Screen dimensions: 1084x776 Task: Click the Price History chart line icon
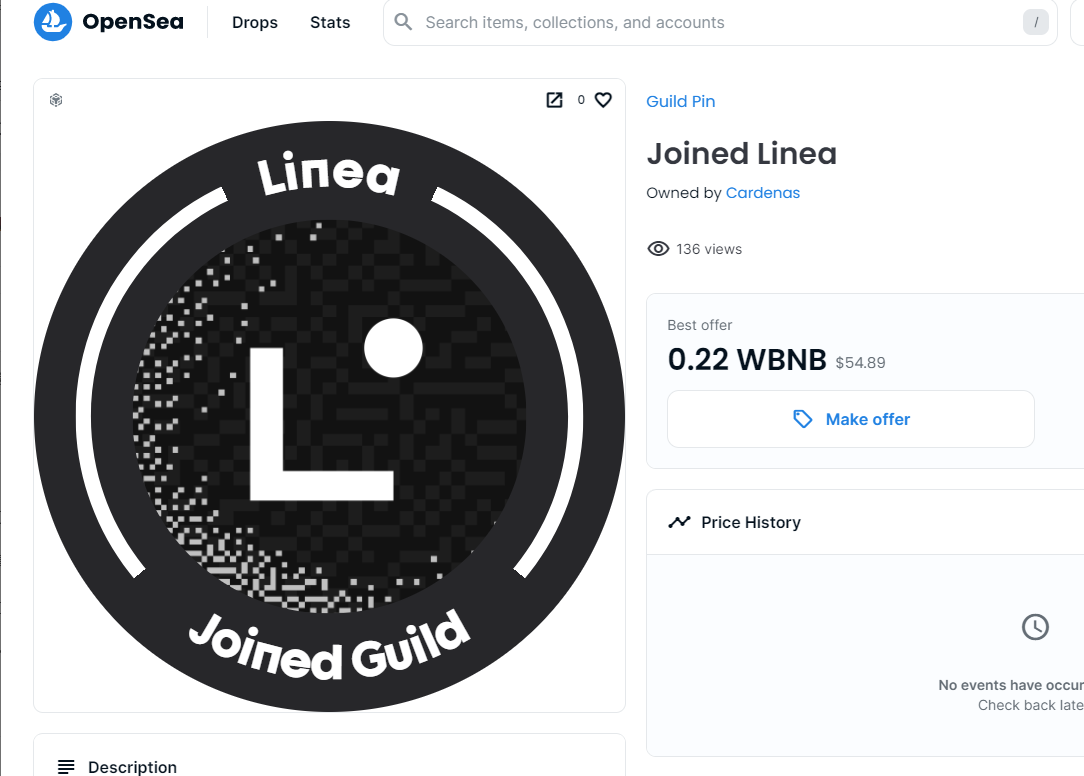(680, 522)
